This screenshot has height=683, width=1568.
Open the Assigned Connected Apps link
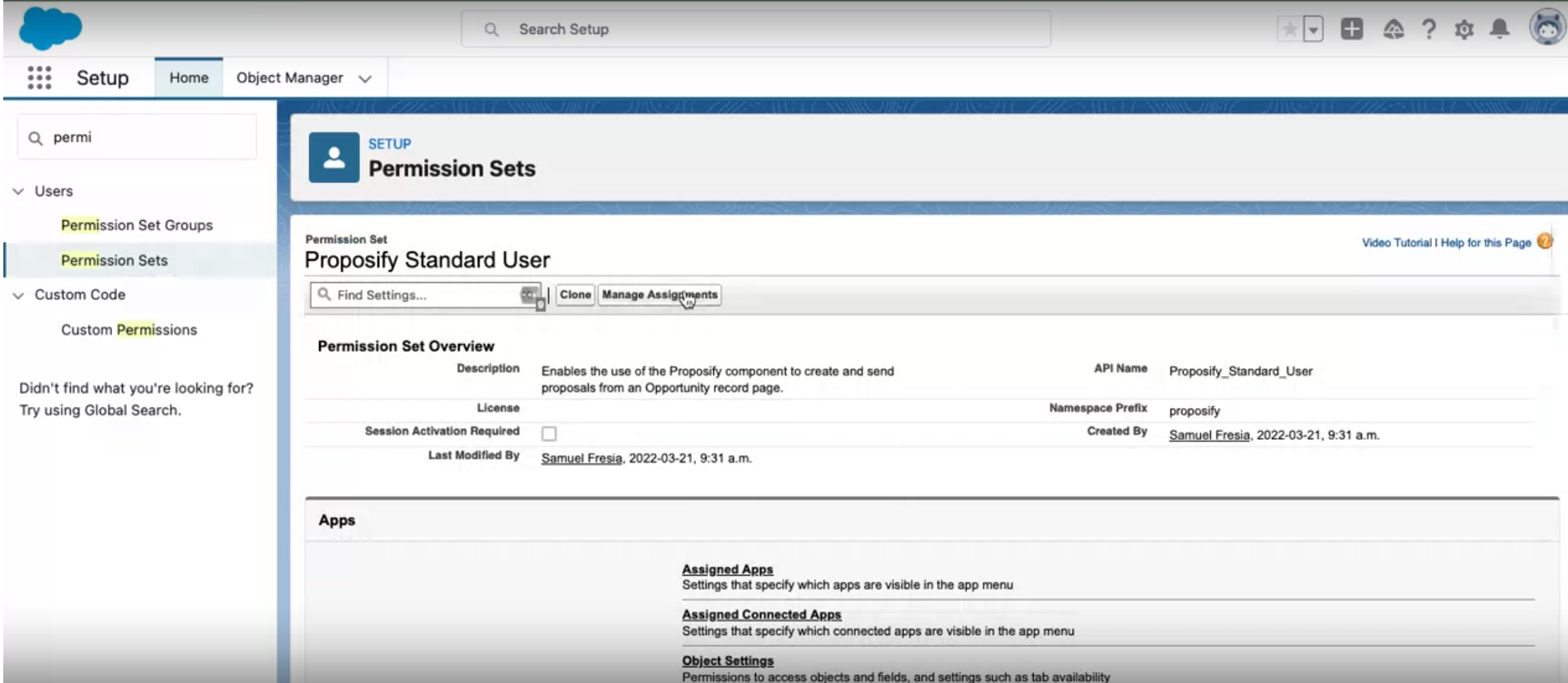coord(761,615)
